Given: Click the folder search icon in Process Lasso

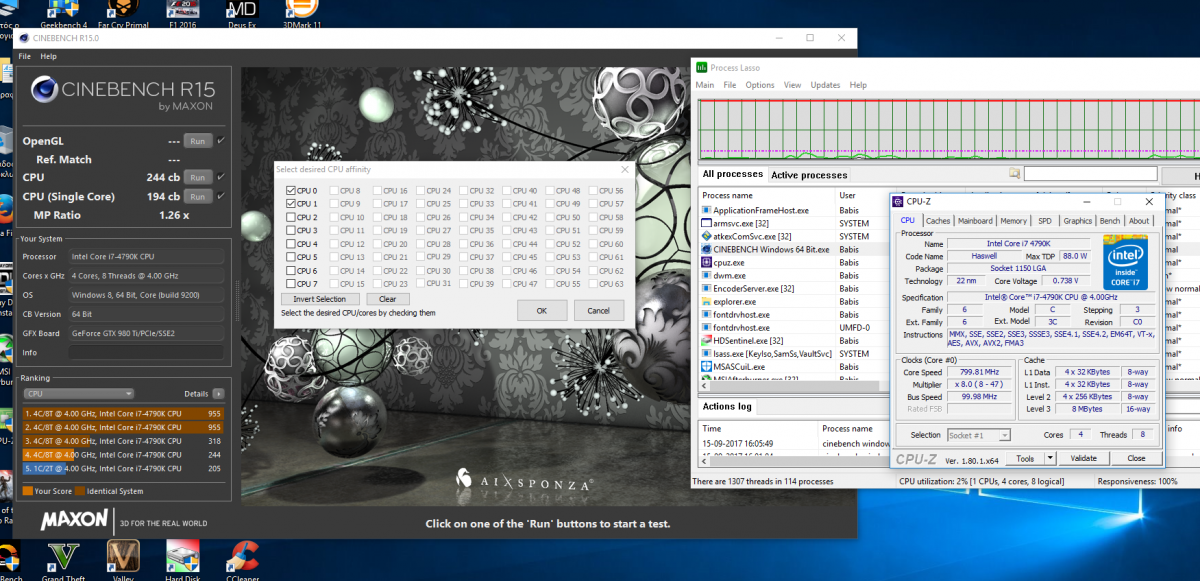Looking at the screenshot, I should tap(1014, 174).
